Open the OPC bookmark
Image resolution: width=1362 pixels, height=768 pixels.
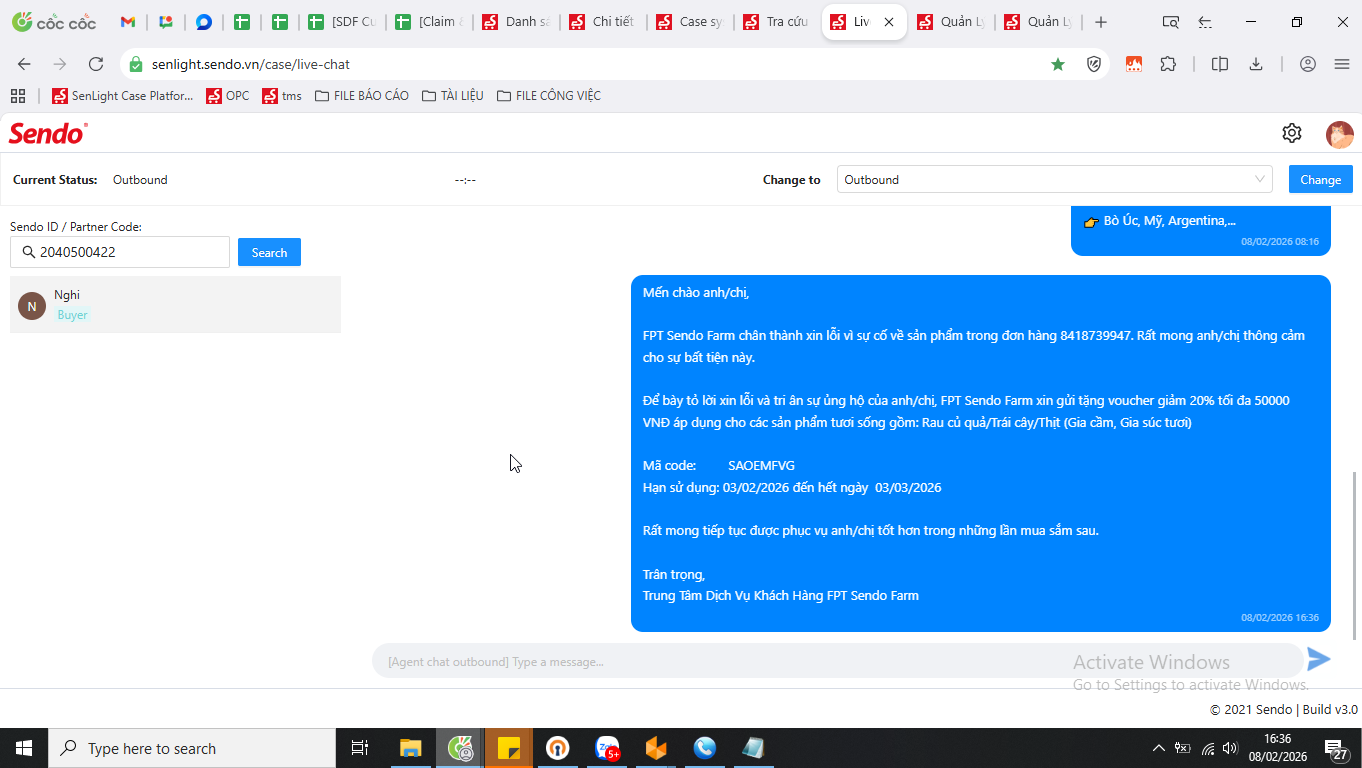(x=228, y=96)
